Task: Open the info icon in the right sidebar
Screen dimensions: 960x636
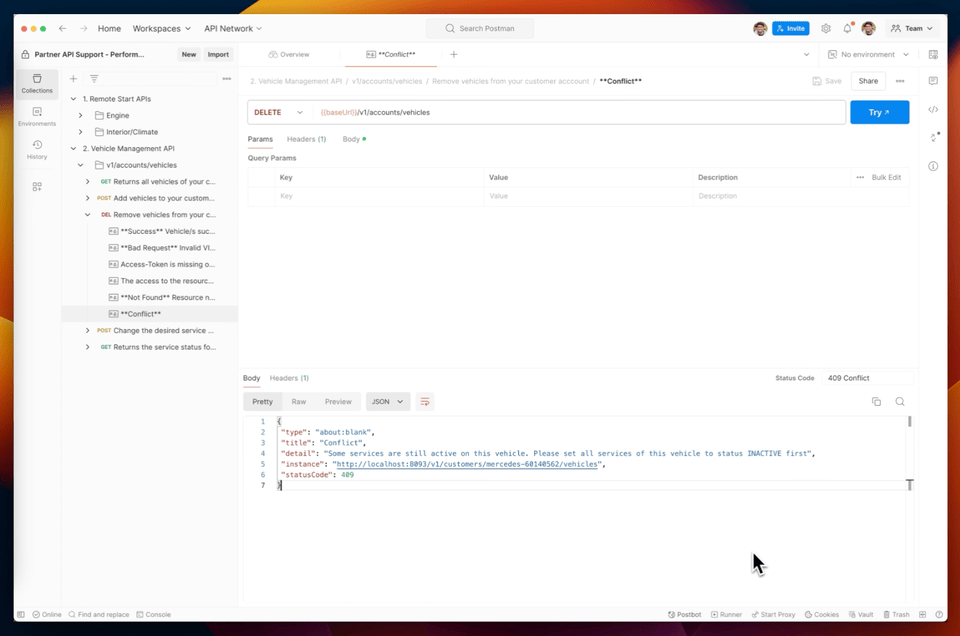Action: (933, 166)
